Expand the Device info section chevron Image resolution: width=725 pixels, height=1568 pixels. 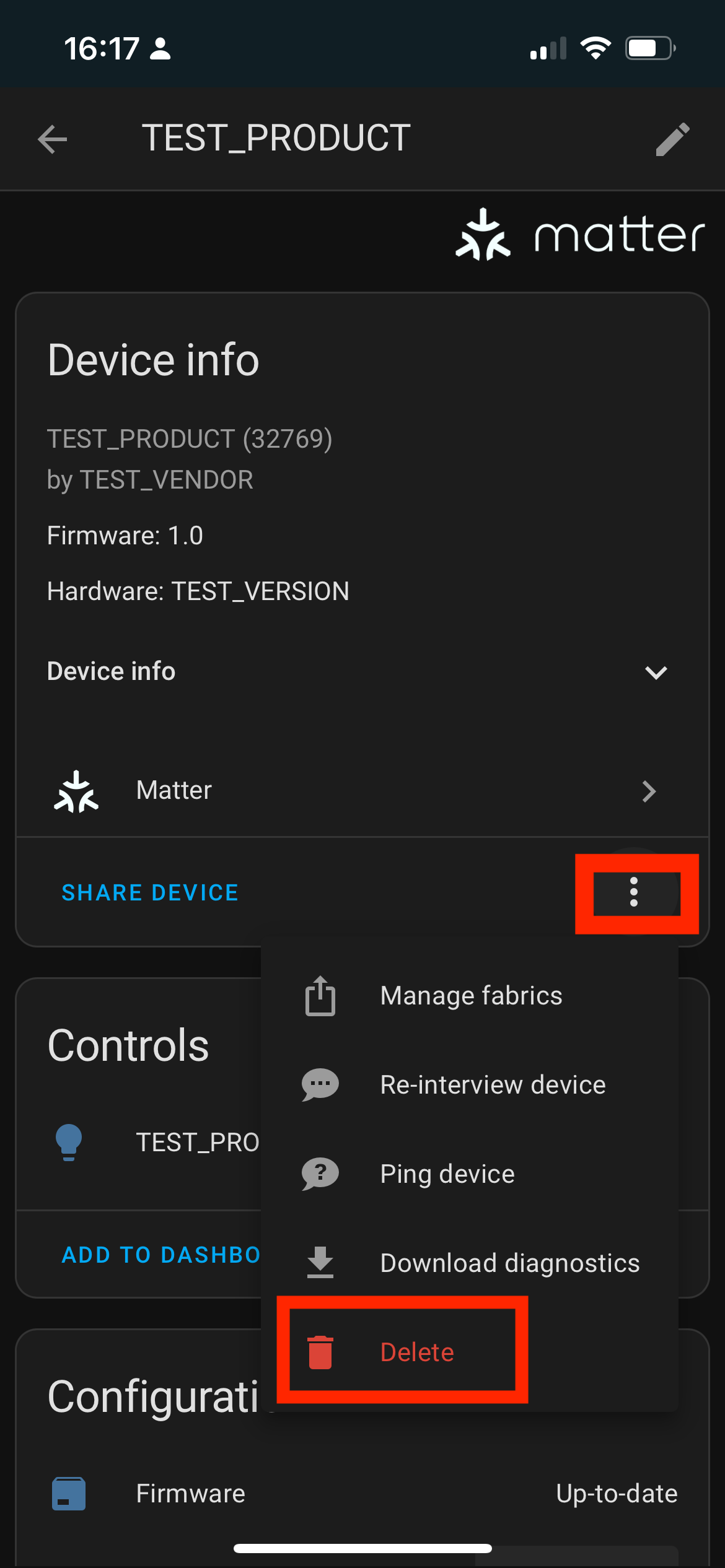coord(656,673)
